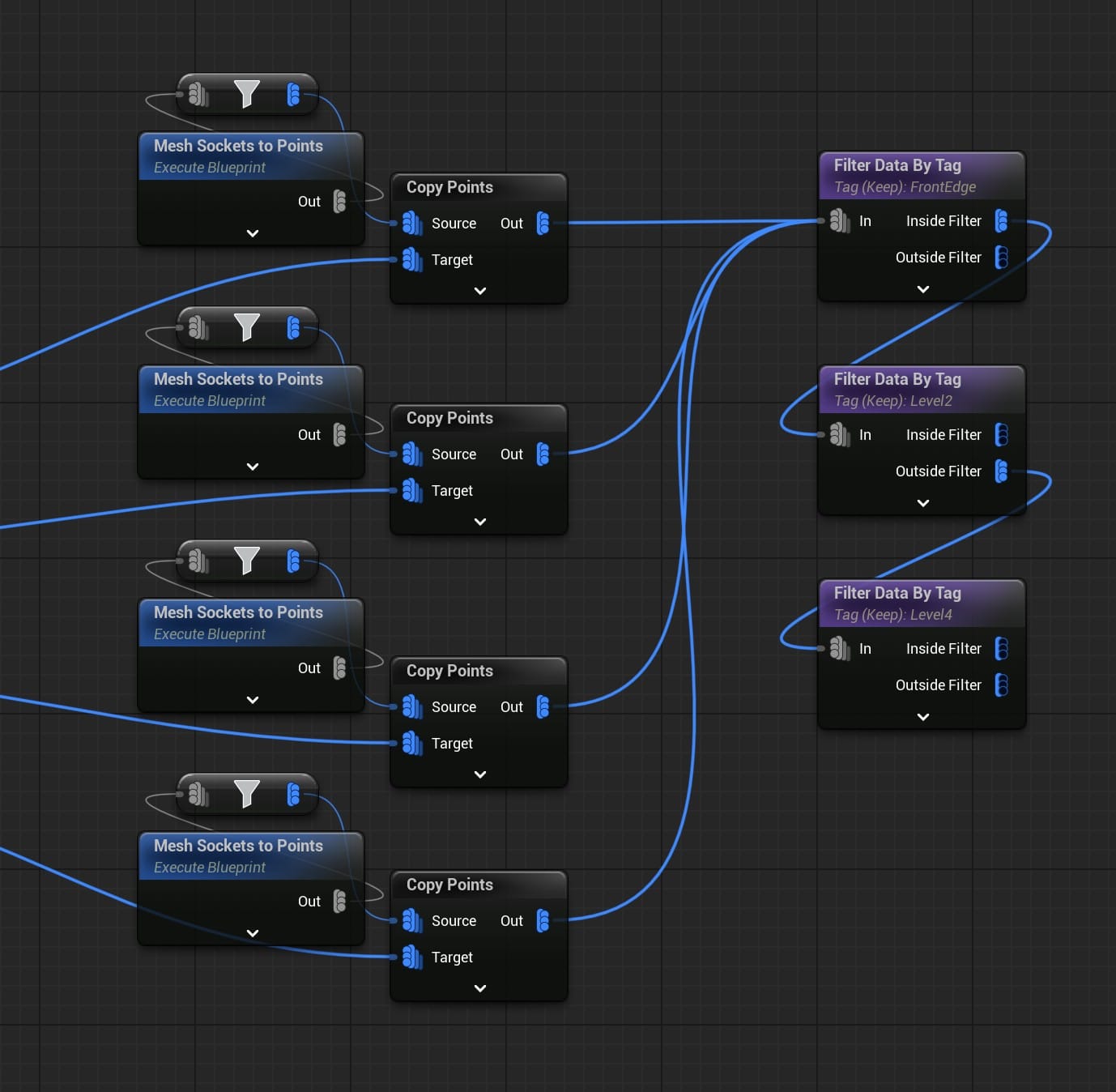
Task: Expand the bottom Mesh Sockets to Points node
Action: pos(253,933)
